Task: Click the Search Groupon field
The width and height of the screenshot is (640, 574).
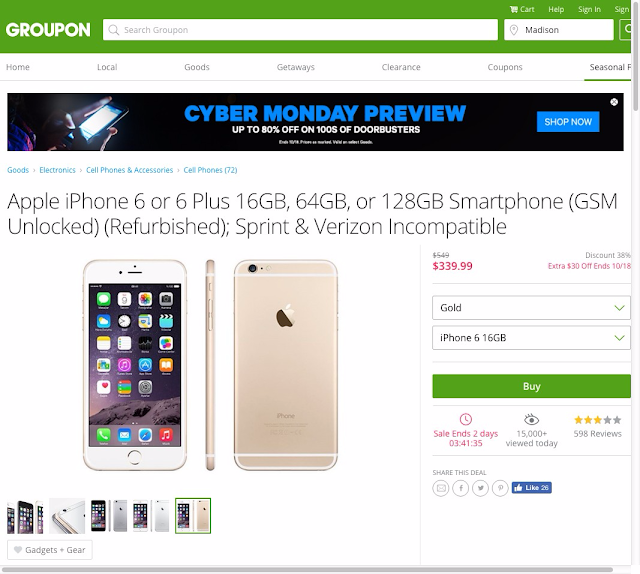Action: 300,30
